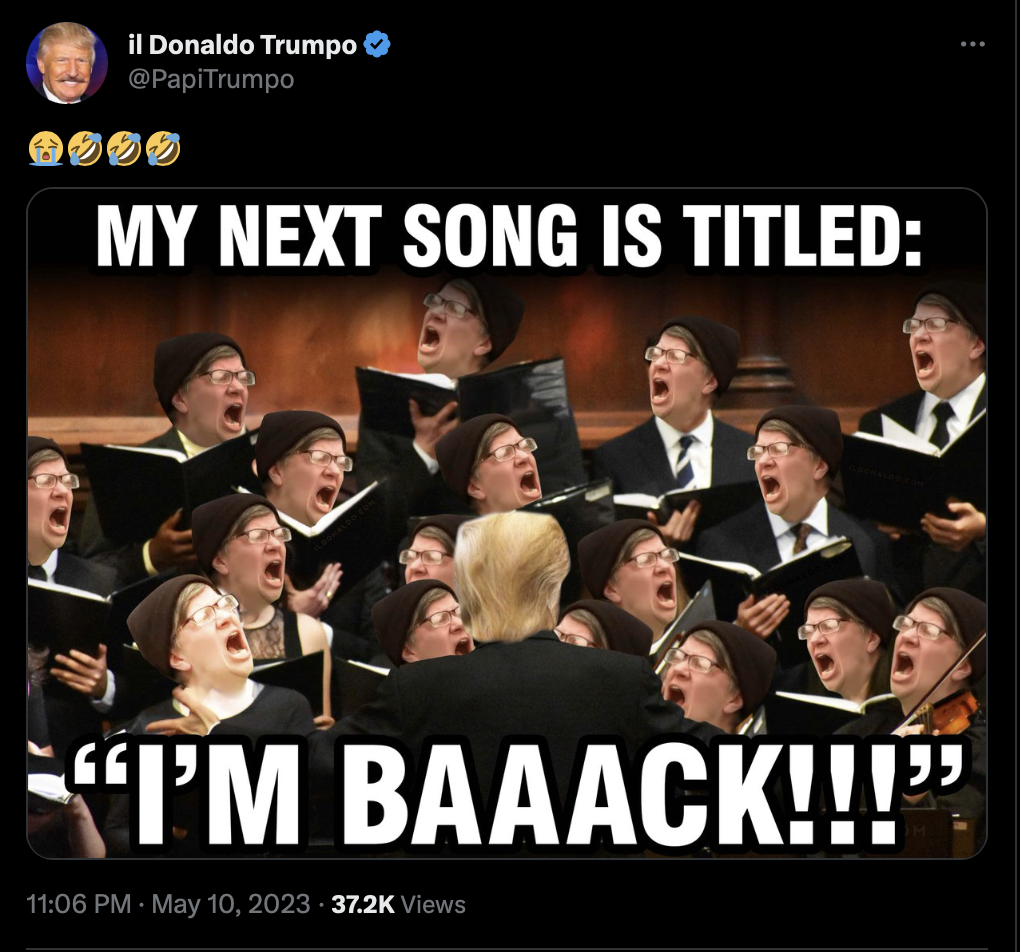
Task: Click the crying face emoji
Action: click(45, 148)
